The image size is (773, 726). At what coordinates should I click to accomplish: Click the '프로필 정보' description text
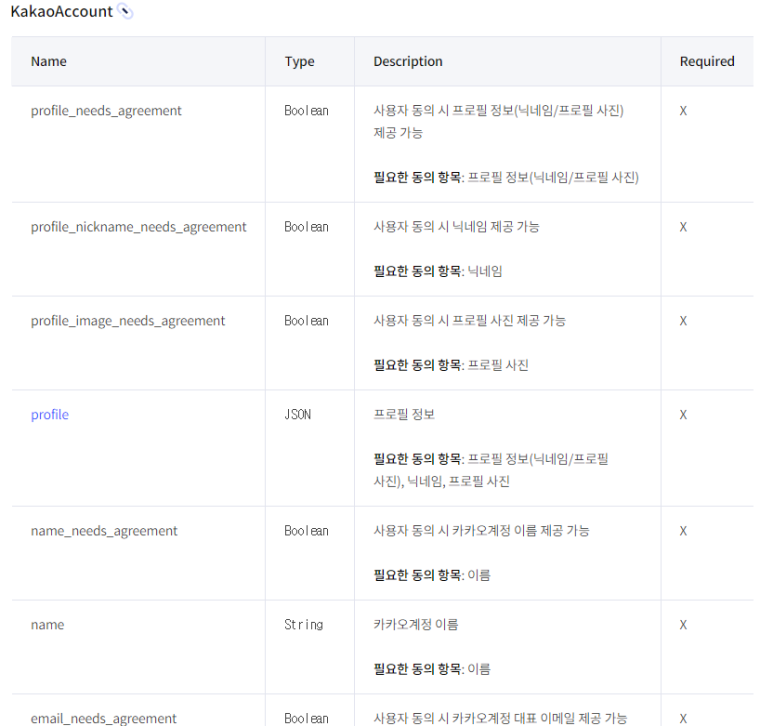(x=404, y=415)
